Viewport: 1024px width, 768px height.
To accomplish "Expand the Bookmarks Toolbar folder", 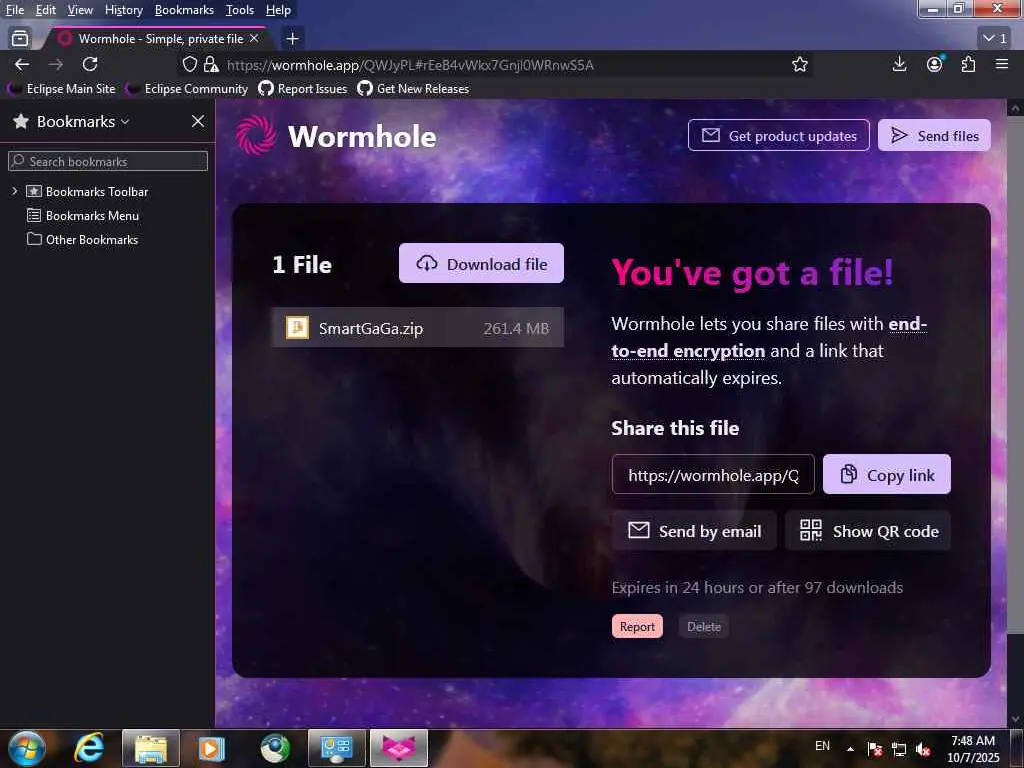I will (14, 191).
